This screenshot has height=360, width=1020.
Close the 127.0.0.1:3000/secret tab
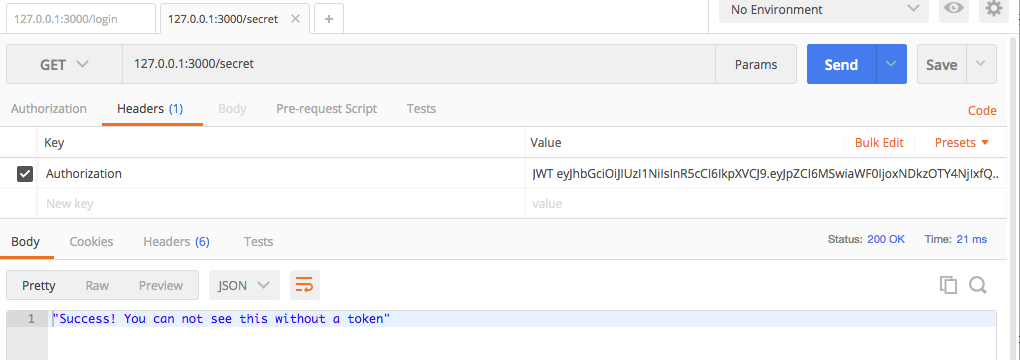click(295, 19)
